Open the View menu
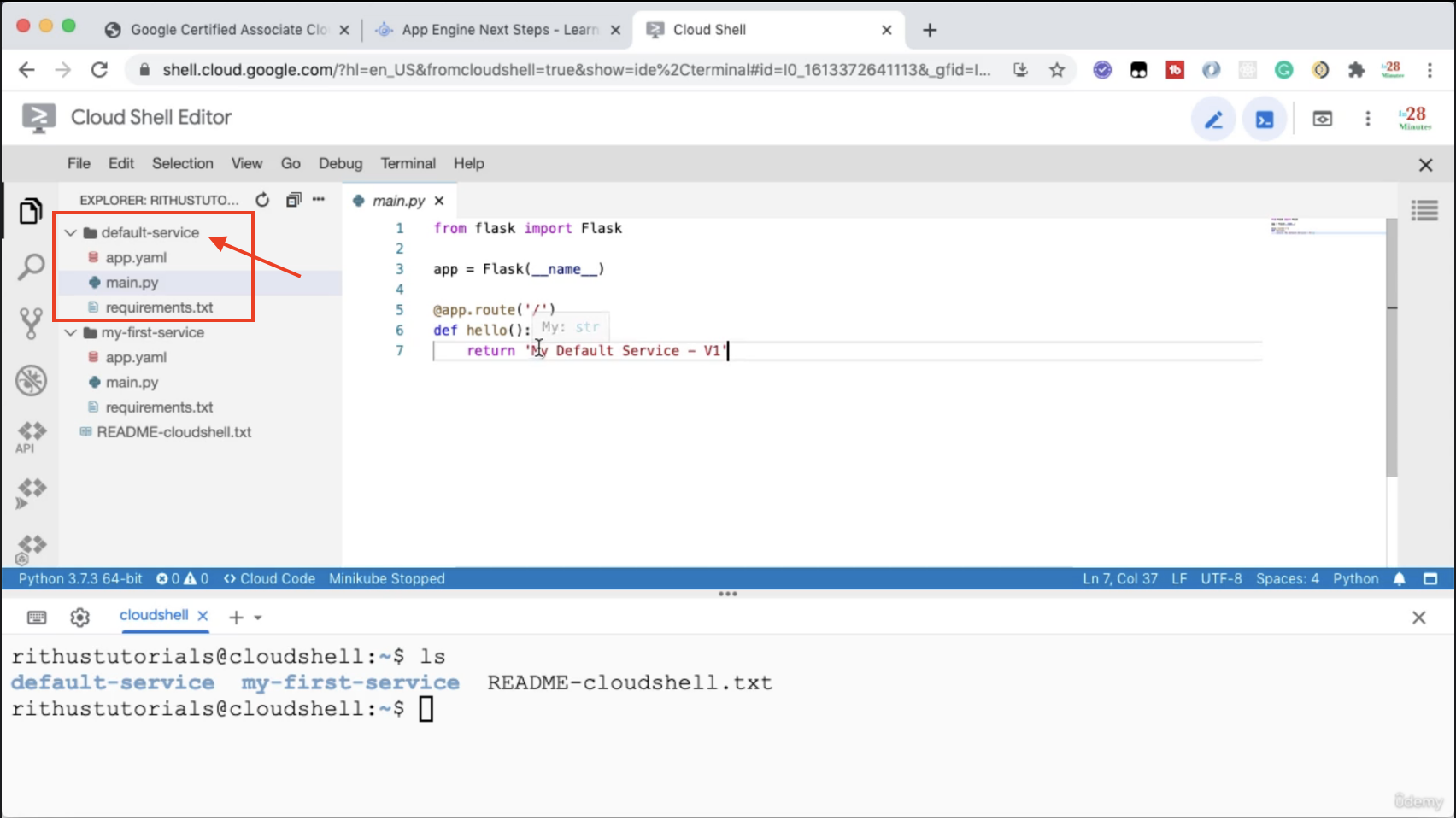 click(247, 164)
